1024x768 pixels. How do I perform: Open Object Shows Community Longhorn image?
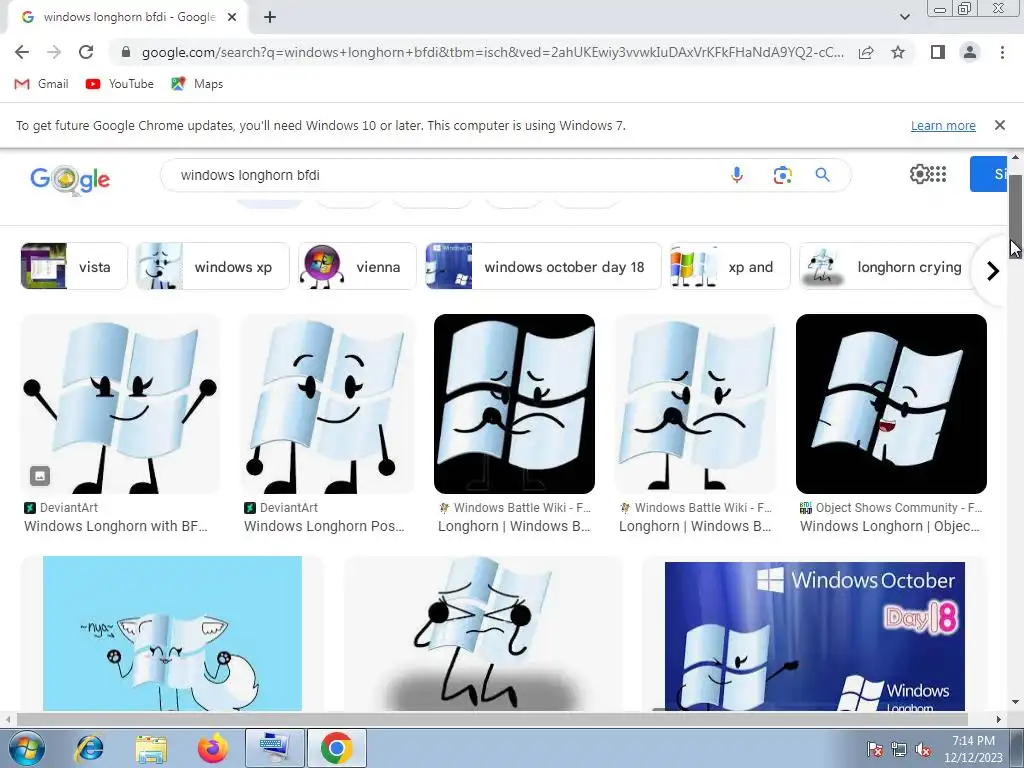[891, 404]
